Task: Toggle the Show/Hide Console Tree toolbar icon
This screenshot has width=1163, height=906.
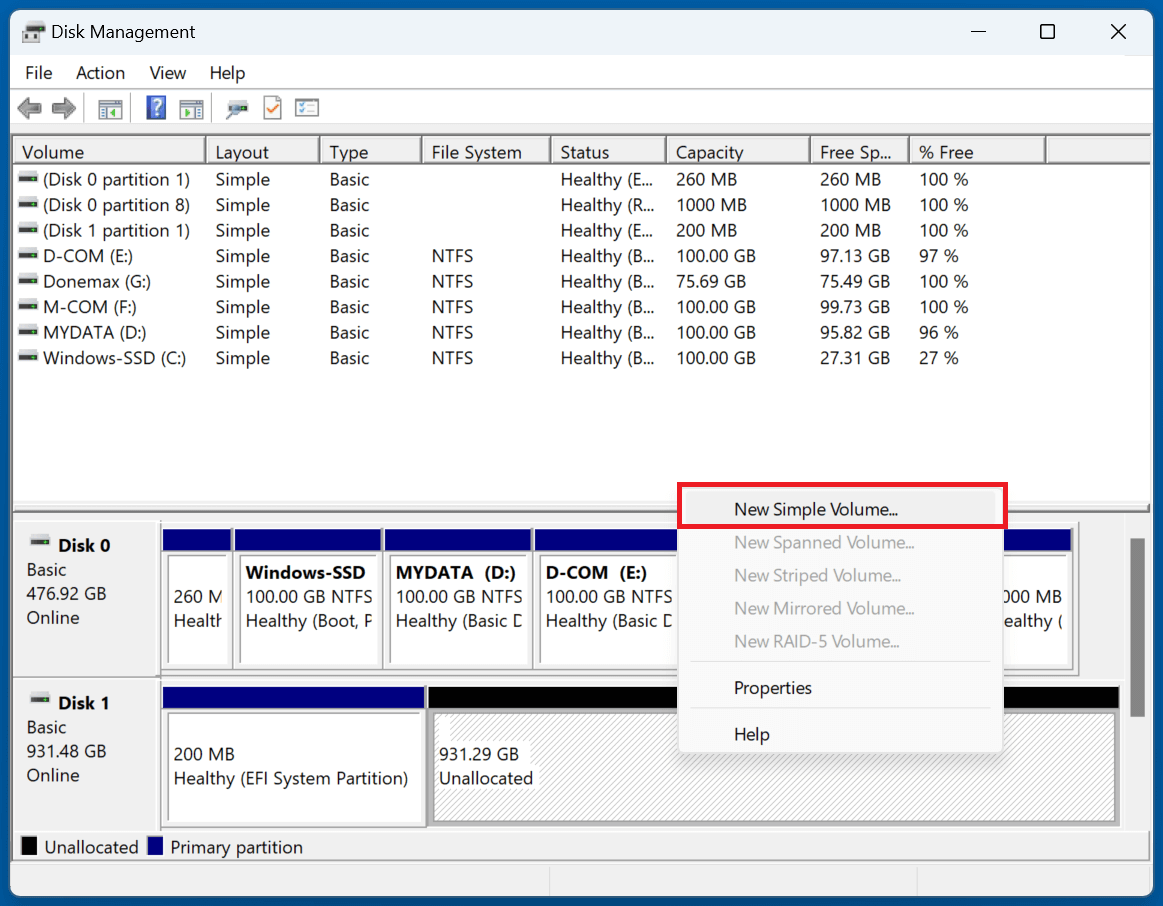Action: [110, 107]
